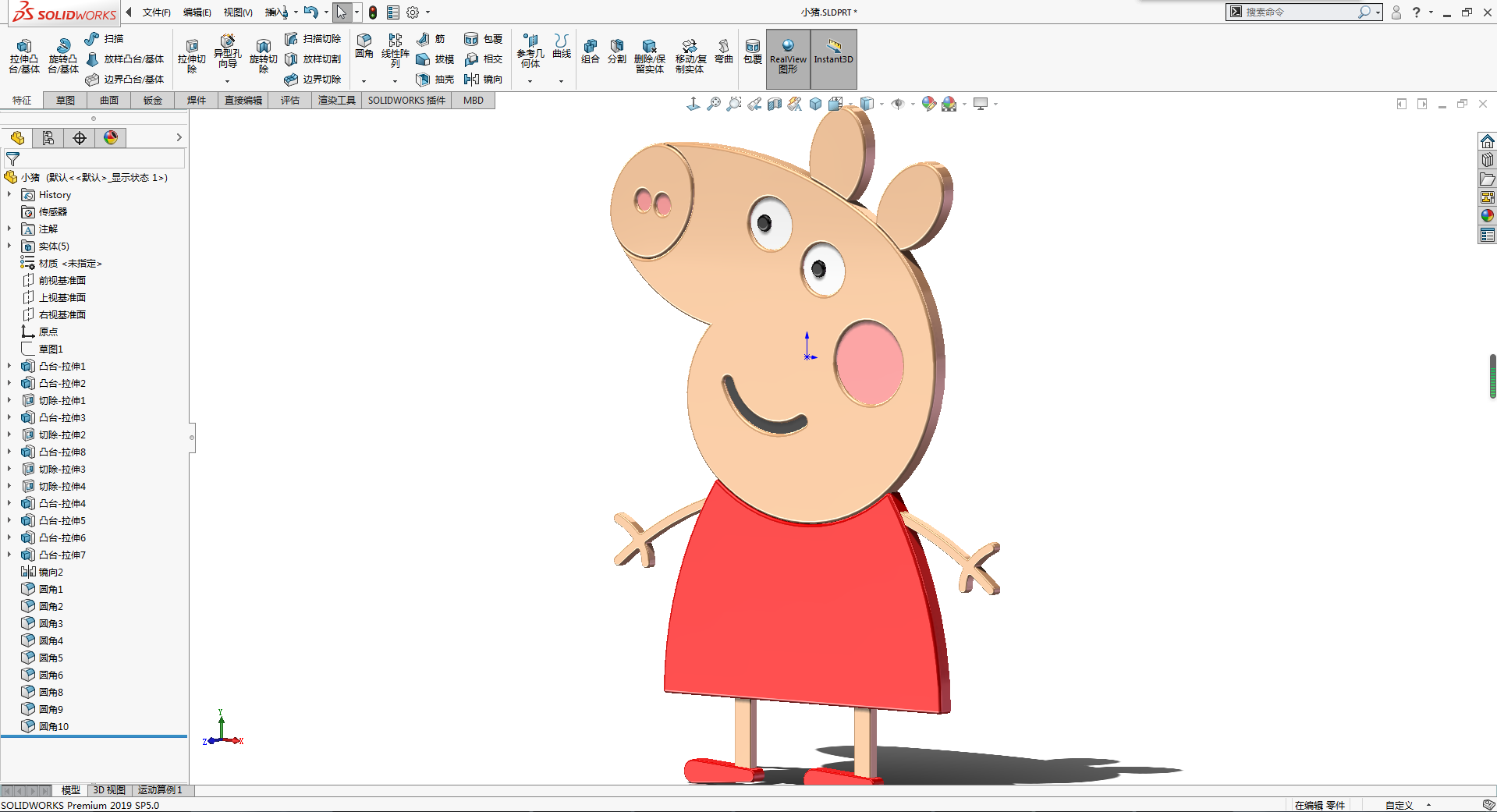The width and height of the screenshot is (1497, 812).
Task: Expand the 注解 annotations folder
Action: tap(9, 229)
